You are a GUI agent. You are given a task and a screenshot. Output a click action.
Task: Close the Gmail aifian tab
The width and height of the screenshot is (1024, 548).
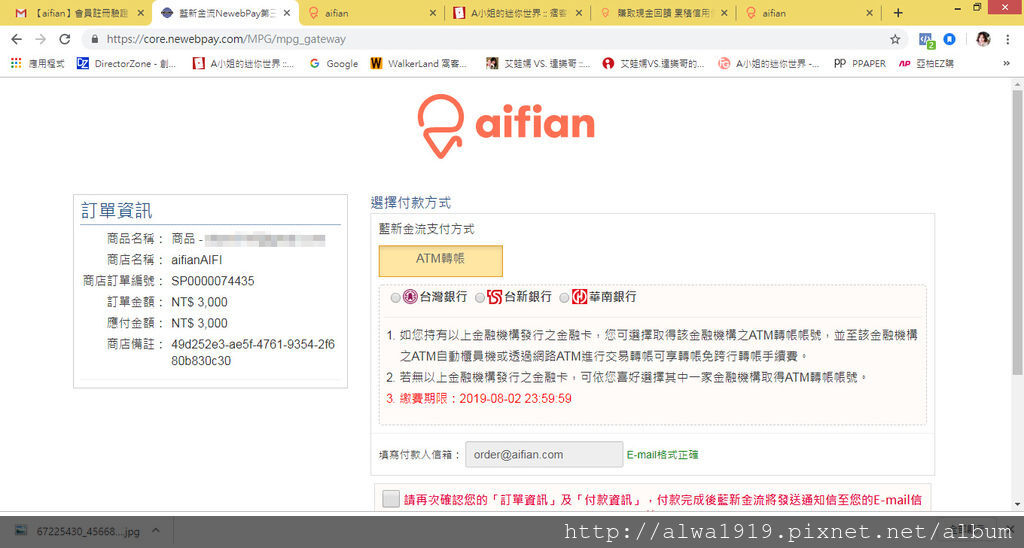[x=140, y=12]
